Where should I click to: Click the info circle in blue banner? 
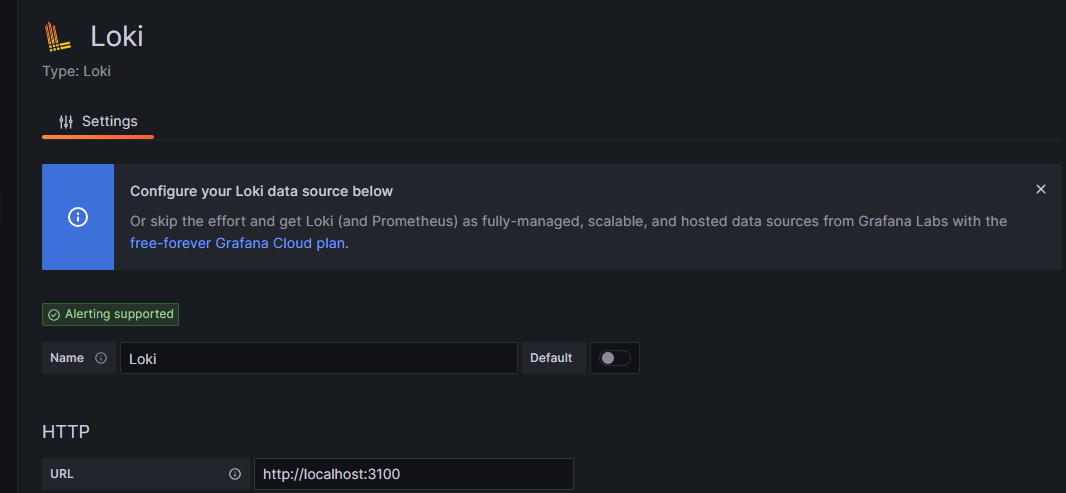78,217
